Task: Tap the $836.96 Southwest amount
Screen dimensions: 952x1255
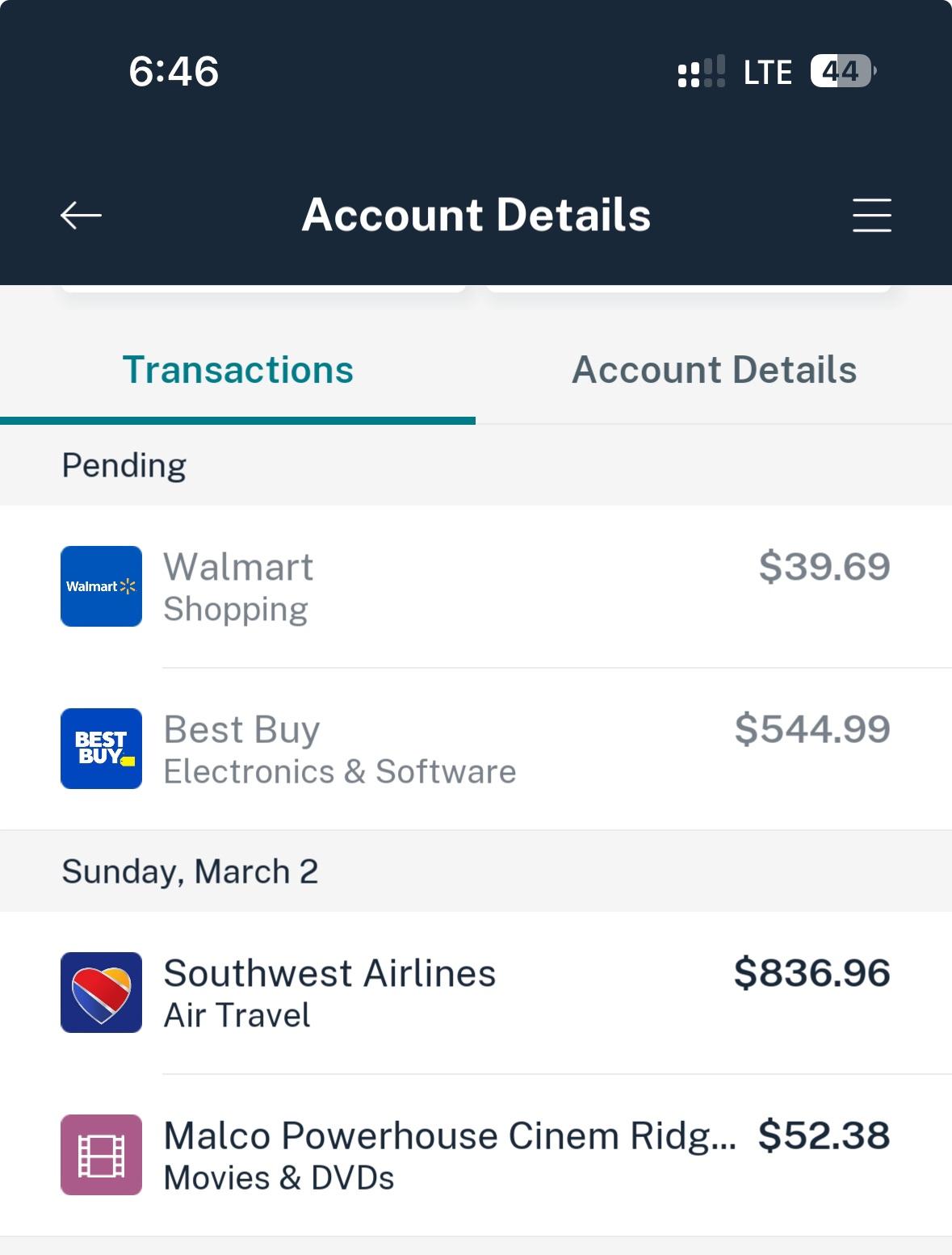Action: 812,973
